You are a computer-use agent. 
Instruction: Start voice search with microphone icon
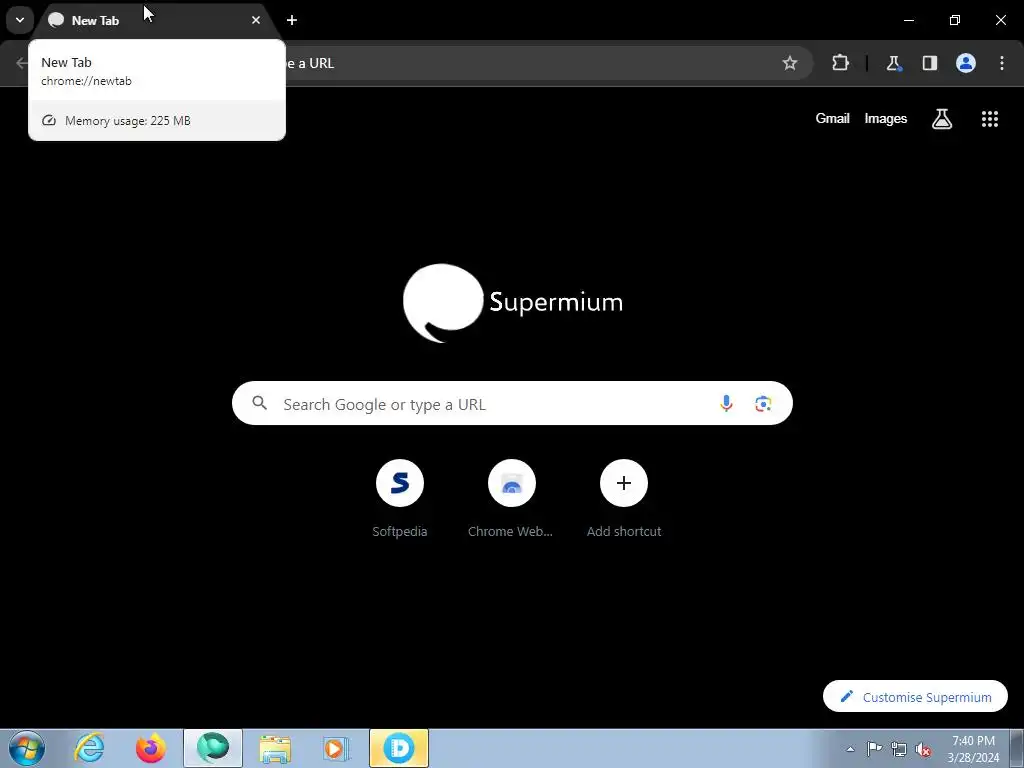(726, 404)
